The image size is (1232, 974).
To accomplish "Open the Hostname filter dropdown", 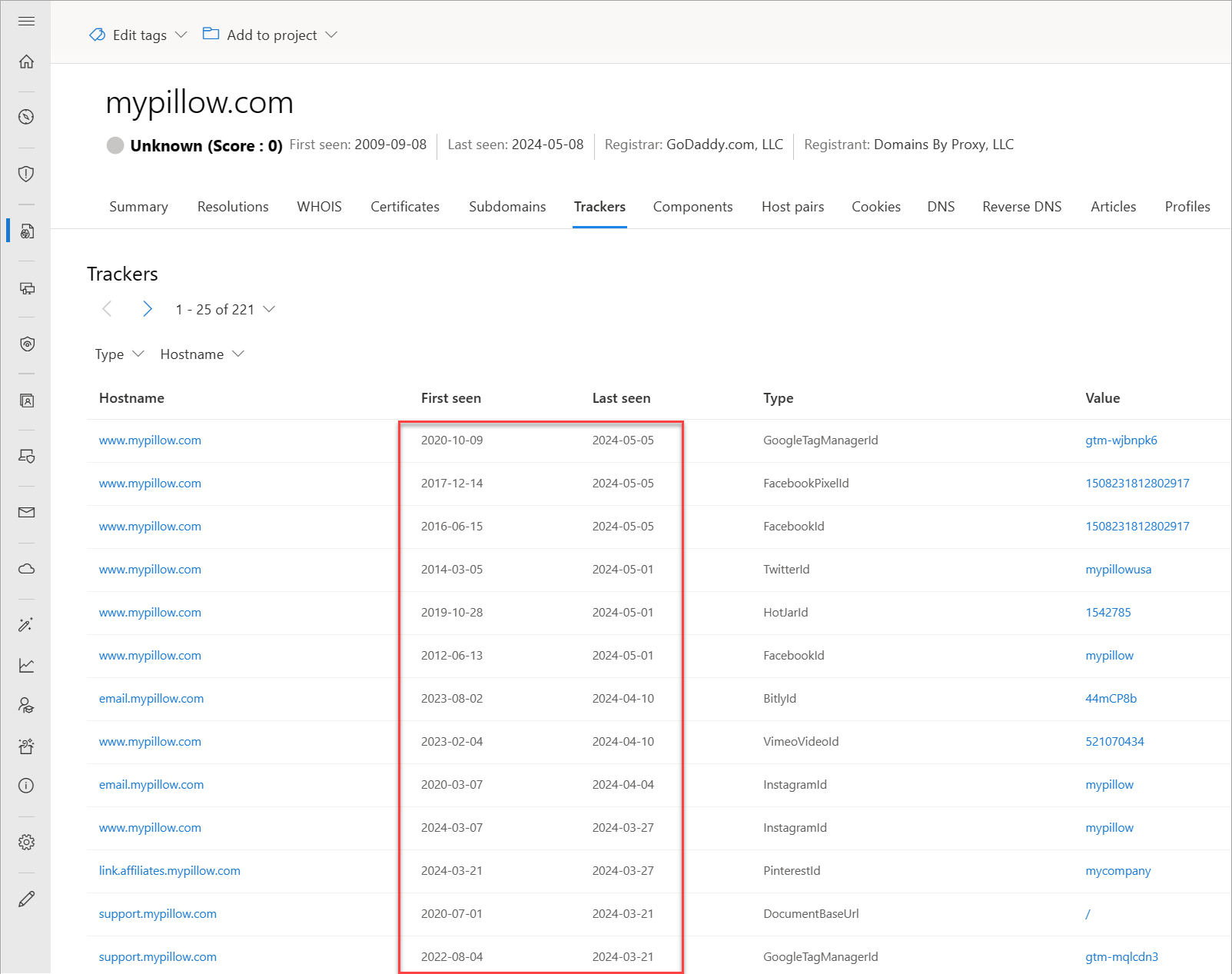I will [x=202, y=354].
